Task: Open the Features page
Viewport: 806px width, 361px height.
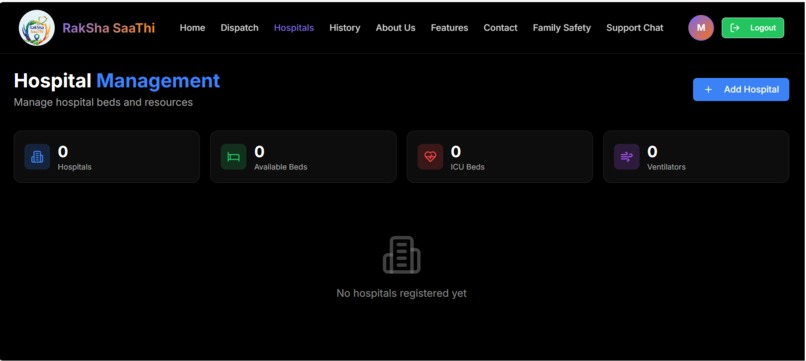Action: (x=449, y=28)
